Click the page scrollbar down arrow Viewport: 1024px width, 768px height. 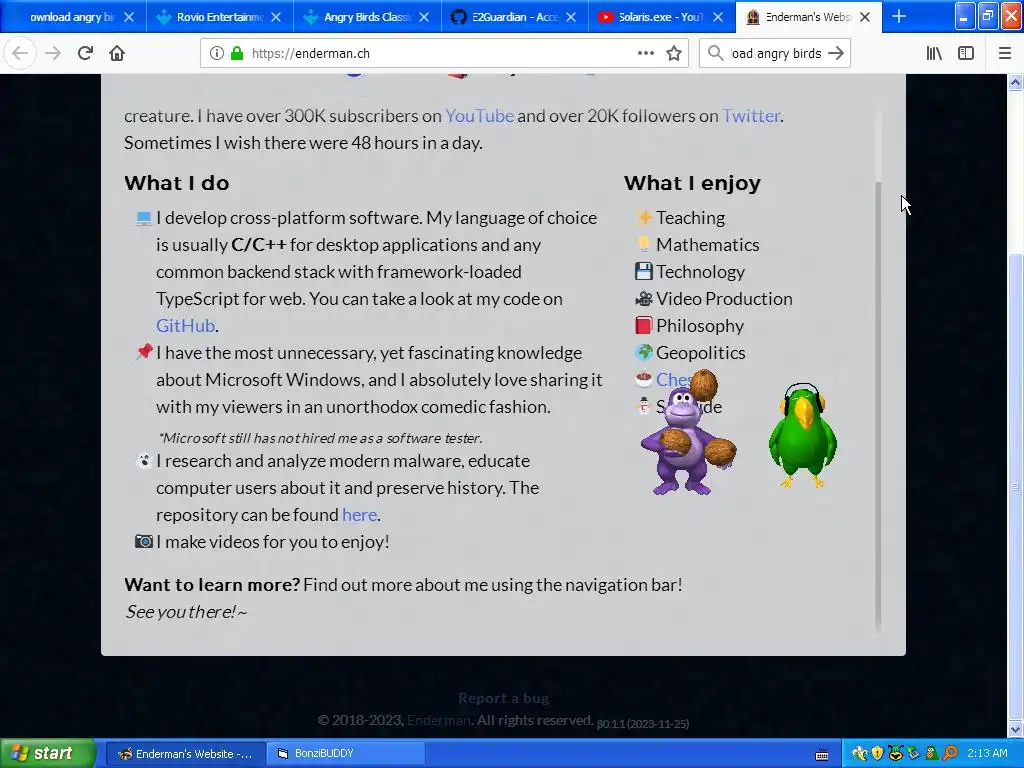point(1015,729)
